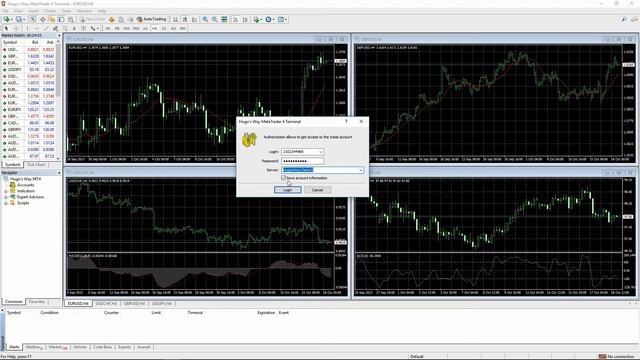
Task: Switch to the USDCHF,H4 chart tab
Action: [106, 304]
